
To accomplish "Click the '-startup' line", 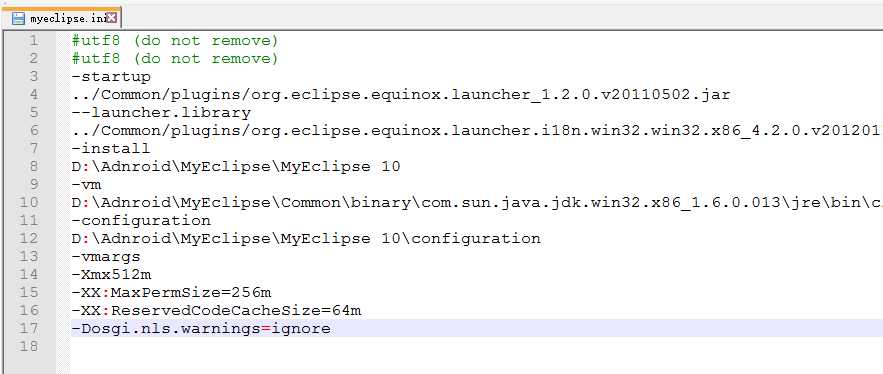I will [111, 77].
